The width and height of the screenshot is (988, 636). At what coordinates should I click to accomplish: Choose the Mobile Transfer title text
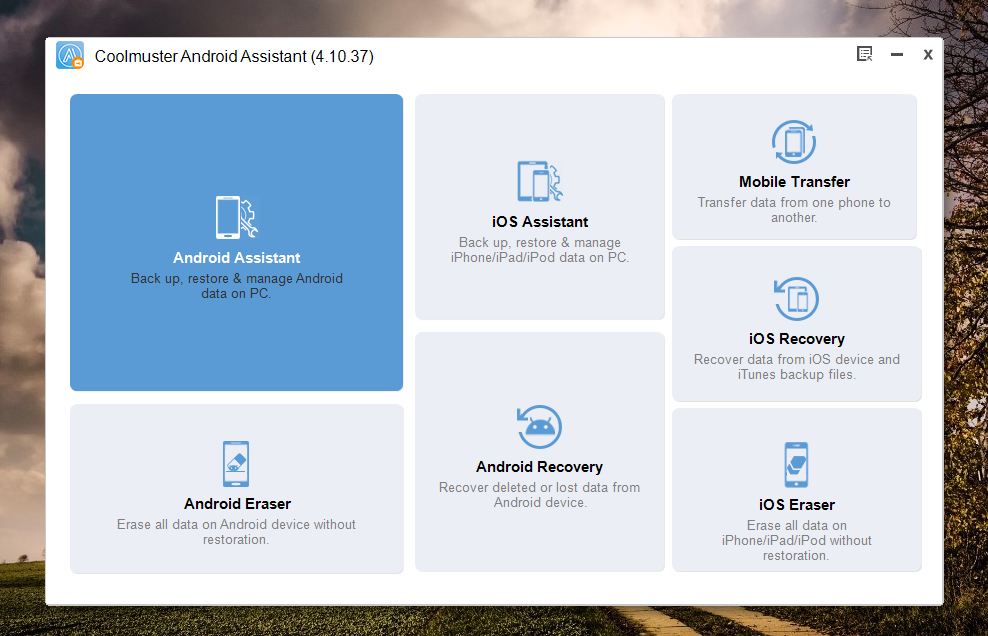pos(794,182)
